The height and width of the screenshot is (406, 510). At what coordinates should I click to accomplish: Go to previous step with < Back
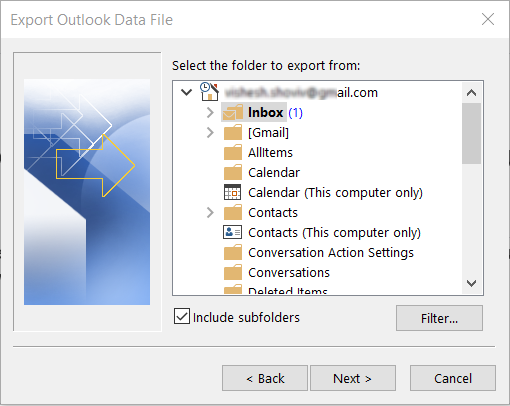coord(265,378)
